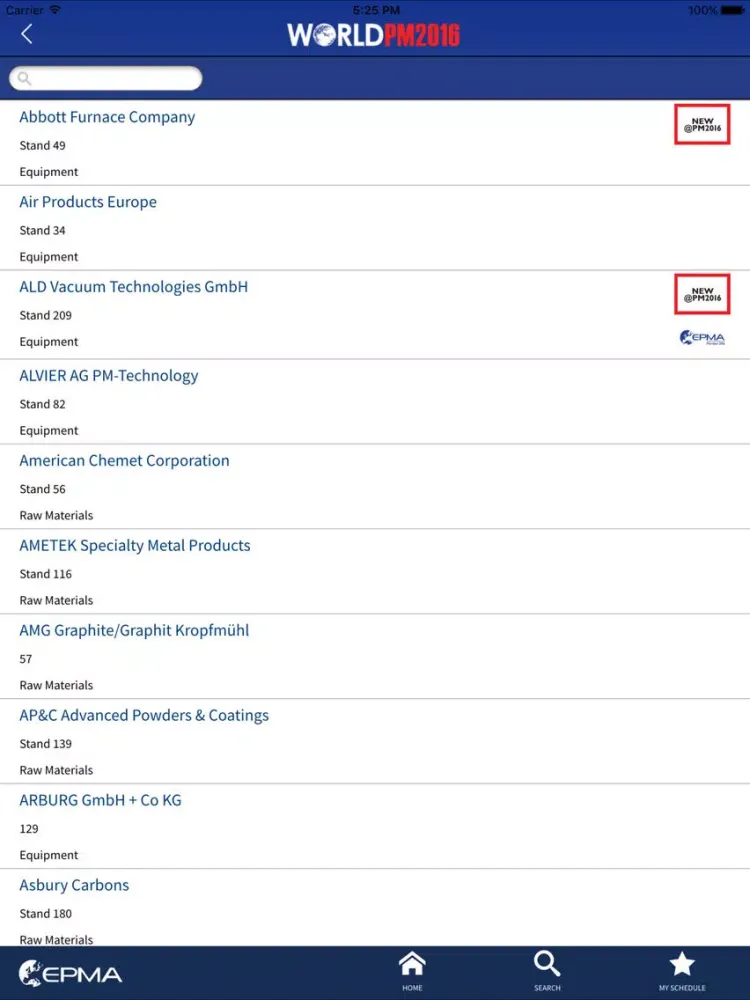Tap the Wi-Fi indicator in status bar
The image size is (750, 1000).
coord(55,10)
